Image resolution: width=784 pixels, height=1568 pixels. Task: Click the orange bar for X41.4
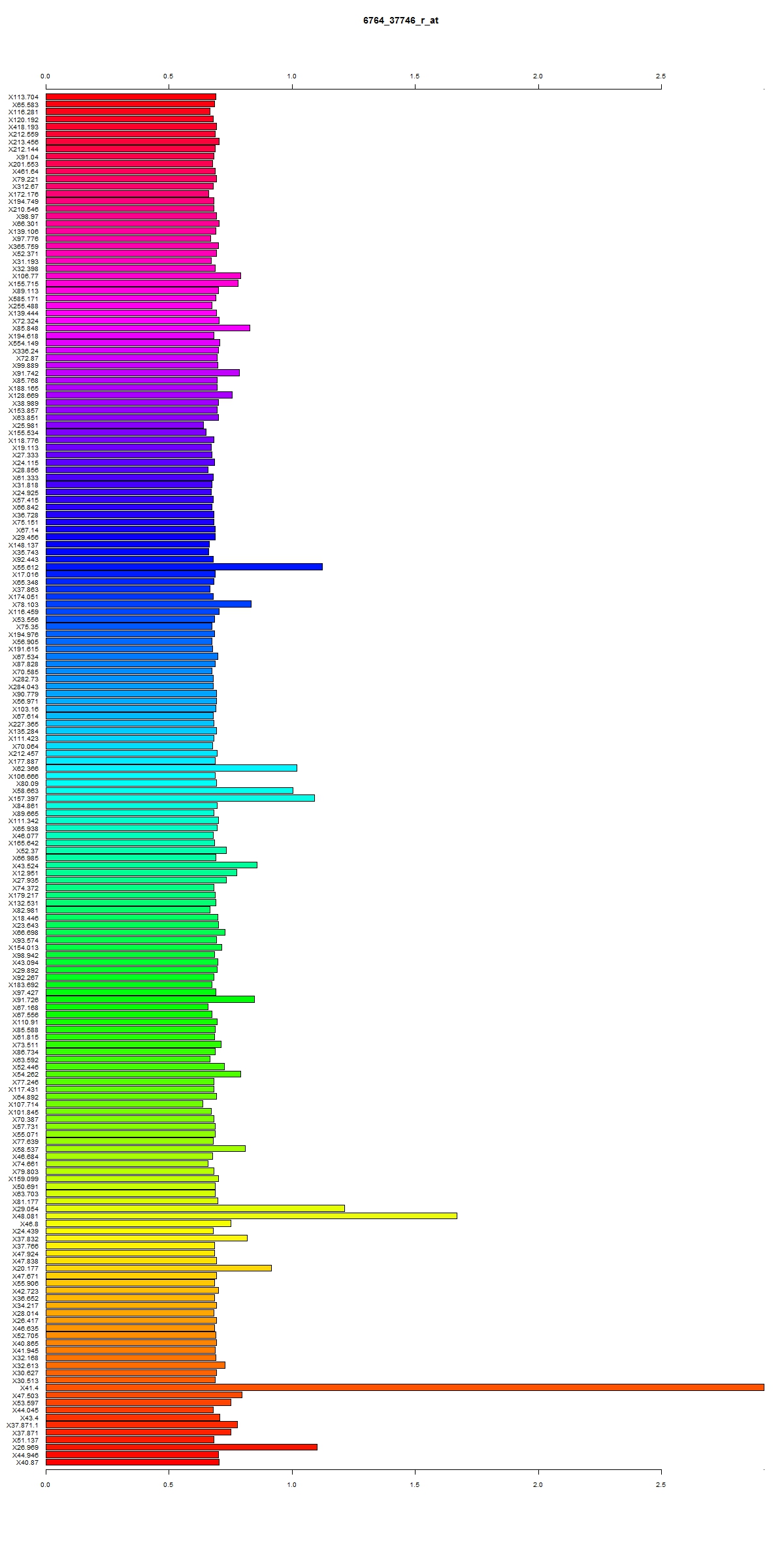405,1387
